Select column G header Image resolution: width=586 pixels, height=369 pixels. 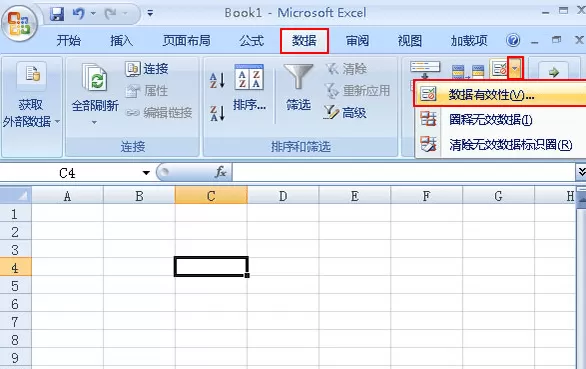(498, 196)
